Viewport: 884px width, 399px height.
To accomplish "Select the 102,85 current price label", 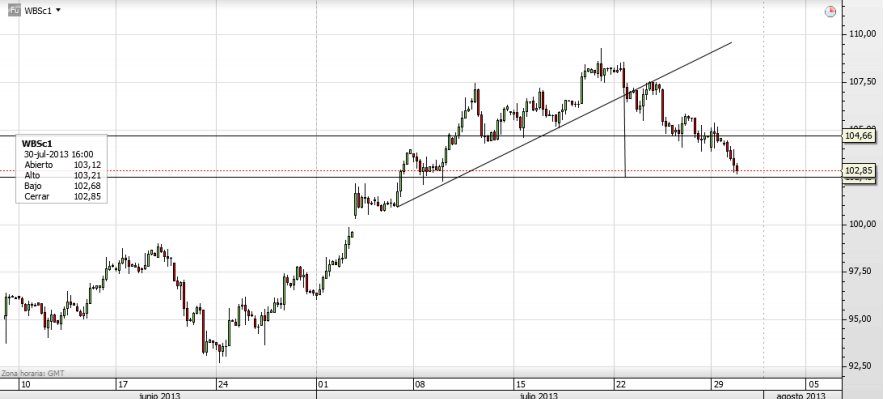I will pyautogui.click(x=859, y=171).
